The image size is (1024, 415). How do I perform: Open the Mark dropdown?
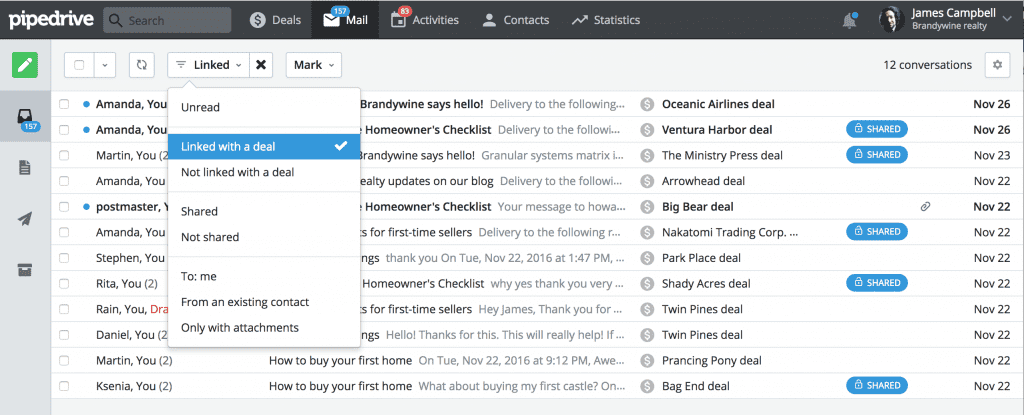tap(313, 65)
